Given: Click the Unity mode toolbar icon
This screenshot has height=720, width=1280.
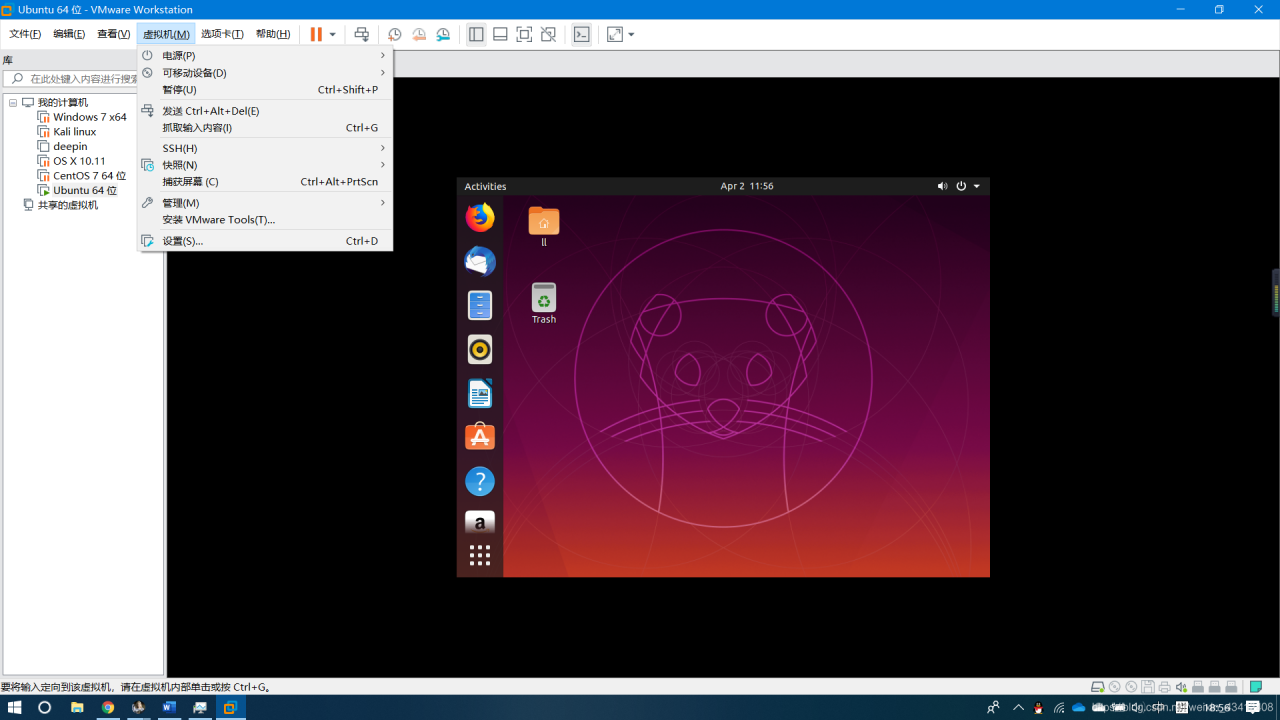Looking at the screenshot, I should [548, 34].
